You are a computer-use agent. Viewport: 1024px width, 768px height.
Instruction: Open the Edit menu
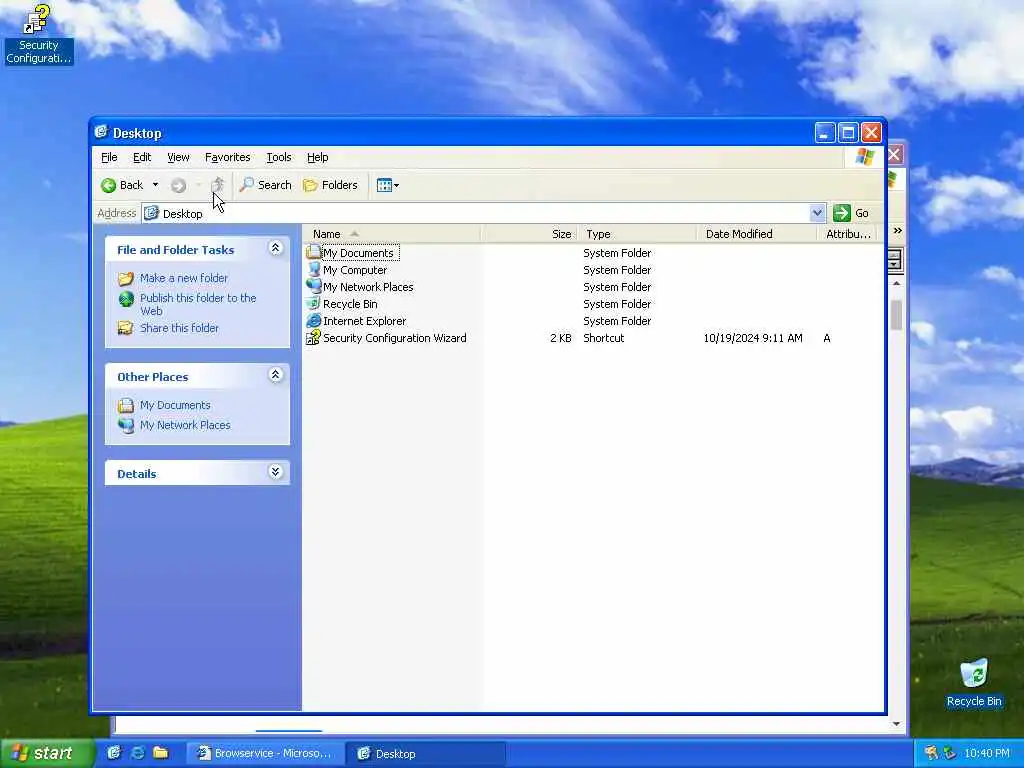pyautogui.click(x=142, y=157)
